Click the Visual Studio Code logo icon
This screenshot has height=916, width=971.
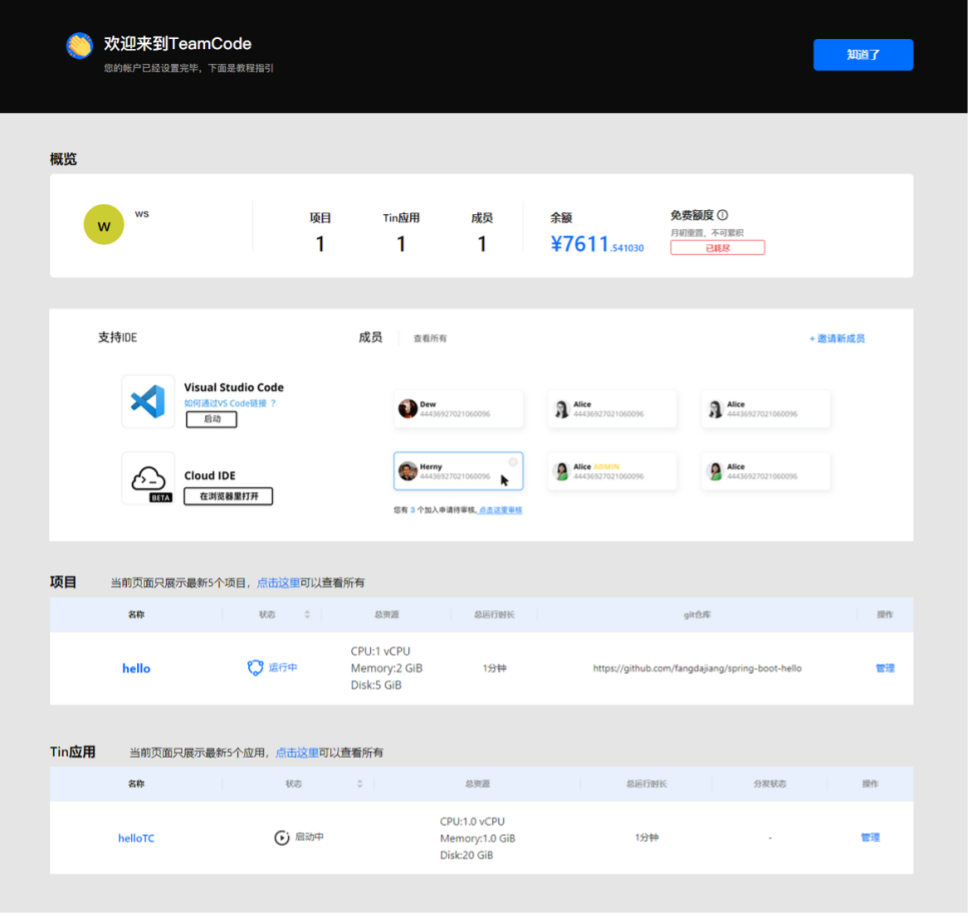tap(149, 402)
